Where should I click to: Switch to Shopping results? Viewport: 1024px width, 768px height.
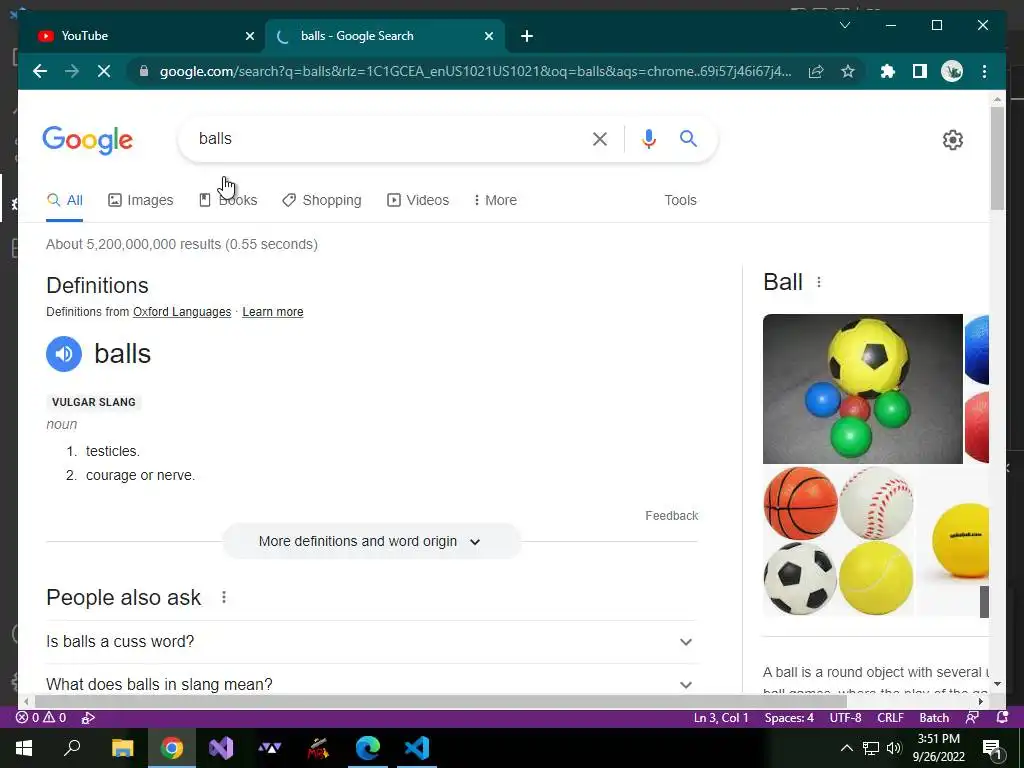point(321,200)
